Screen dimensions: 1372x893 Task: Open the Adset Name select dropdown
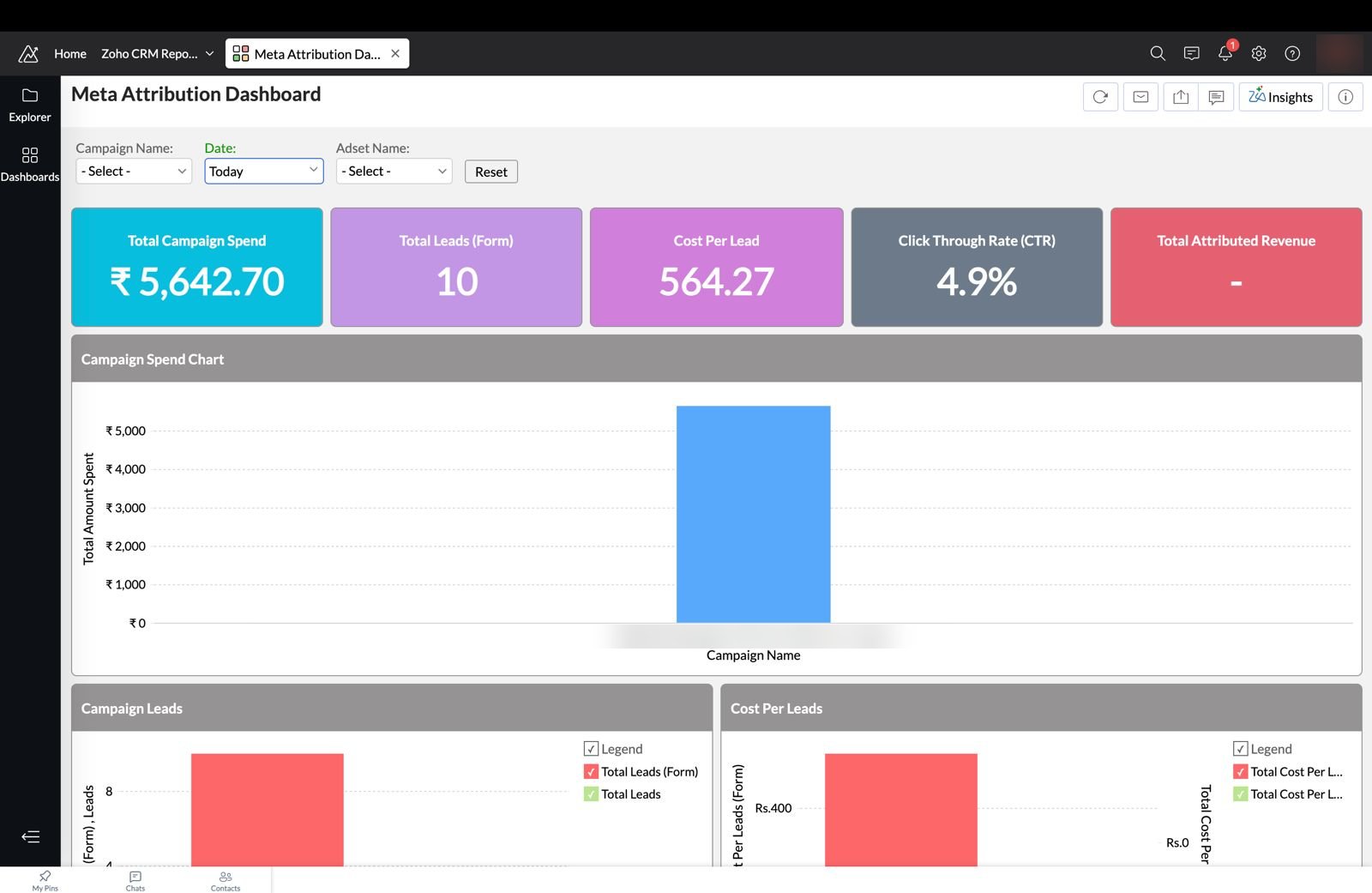394,171
